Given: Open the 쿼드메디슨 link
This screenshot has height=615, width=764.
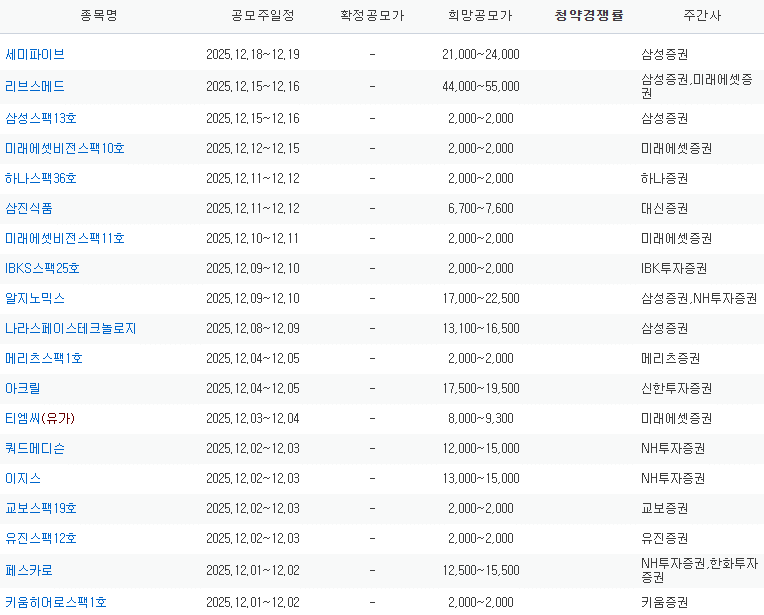Looking at the screenshot, I should 35,448.
